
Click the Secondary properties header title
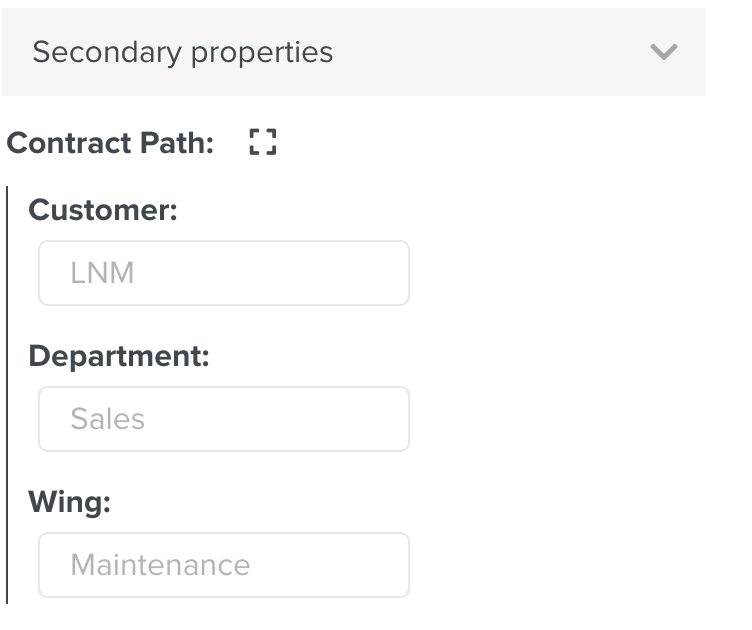point(182,52)
